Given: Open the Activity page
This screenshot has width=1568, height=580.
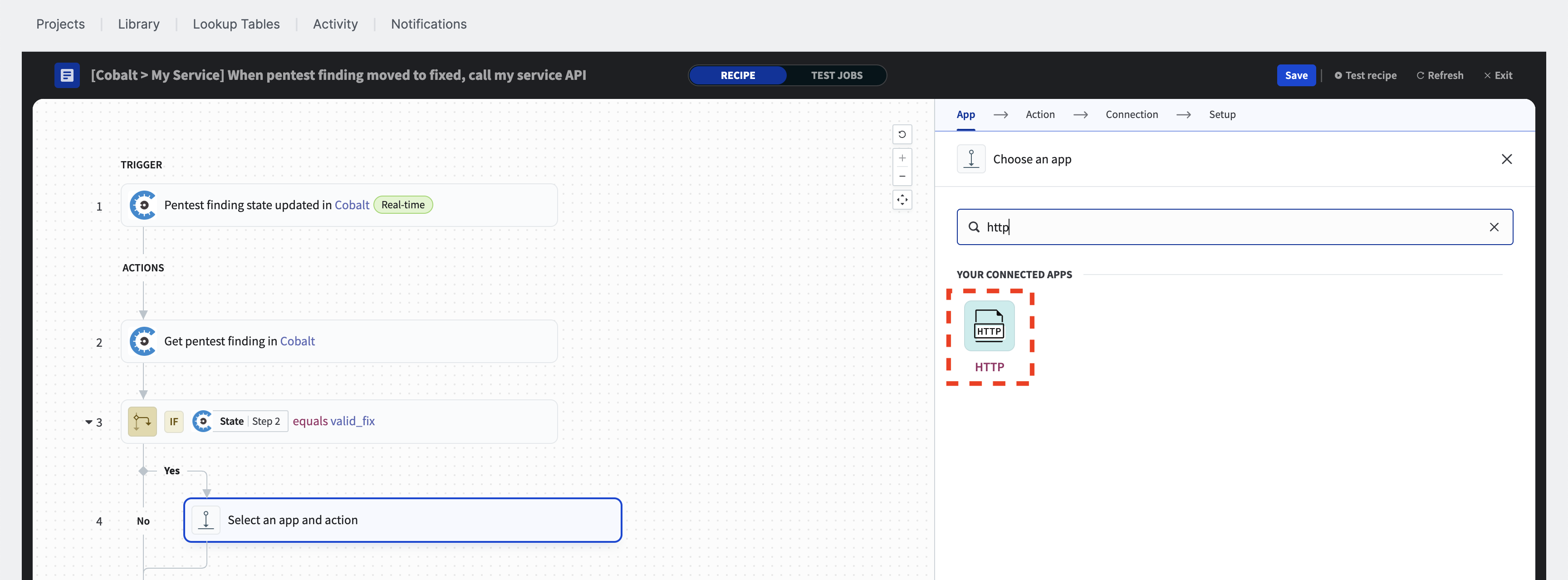Looking at the screenshot, I should click(335, 25).
